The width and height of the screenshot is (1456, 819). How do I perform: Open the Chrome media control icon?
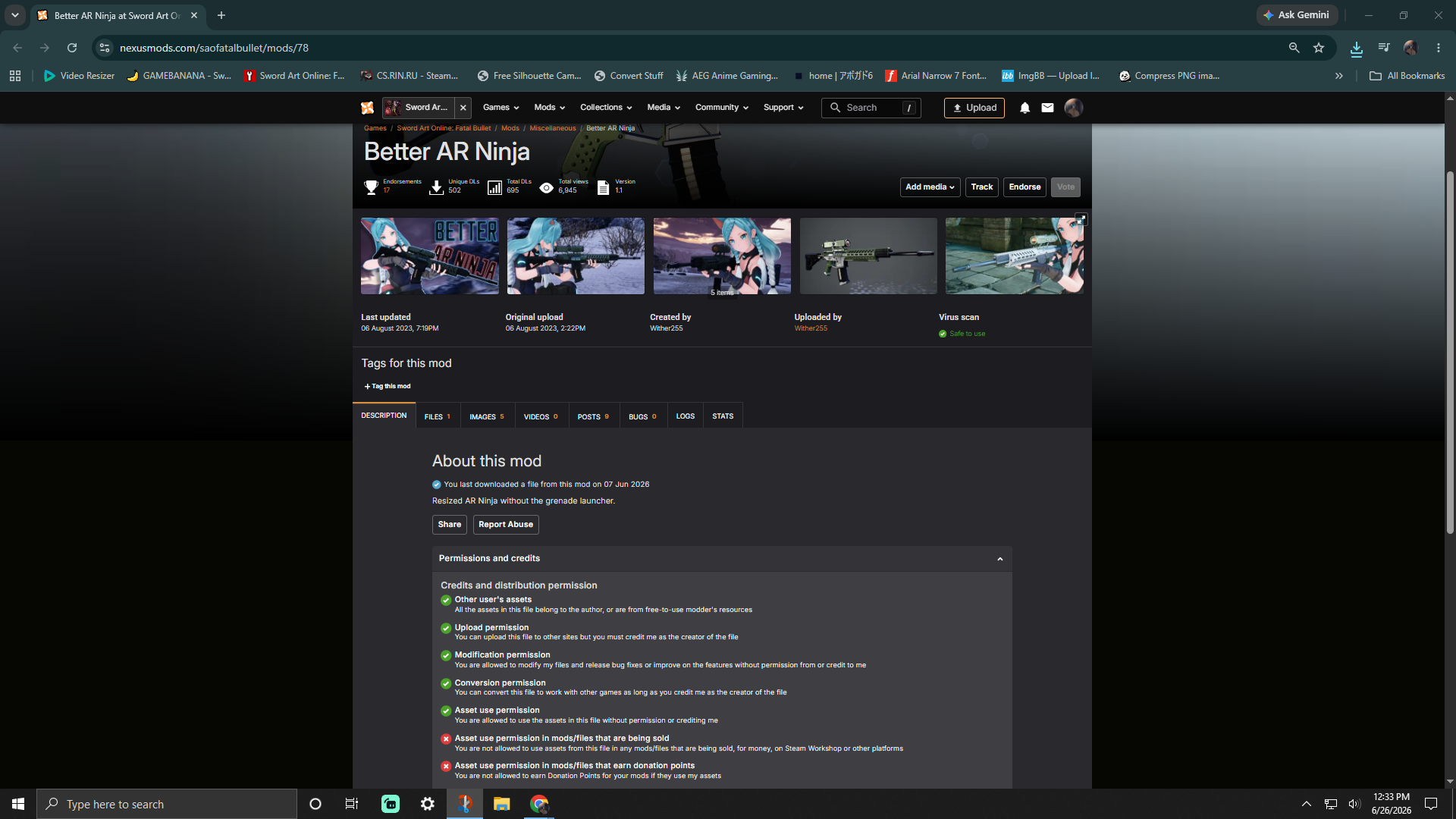point(1384,48)
